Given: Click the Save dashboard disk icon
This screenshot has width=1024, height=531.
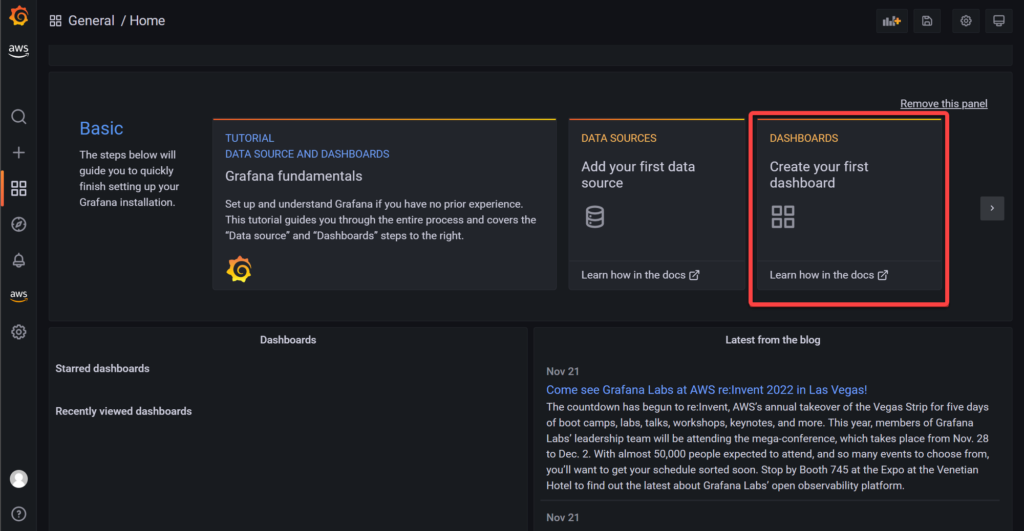Looking at the screenshot, I should pyautogui.click(x=927, y=21).
